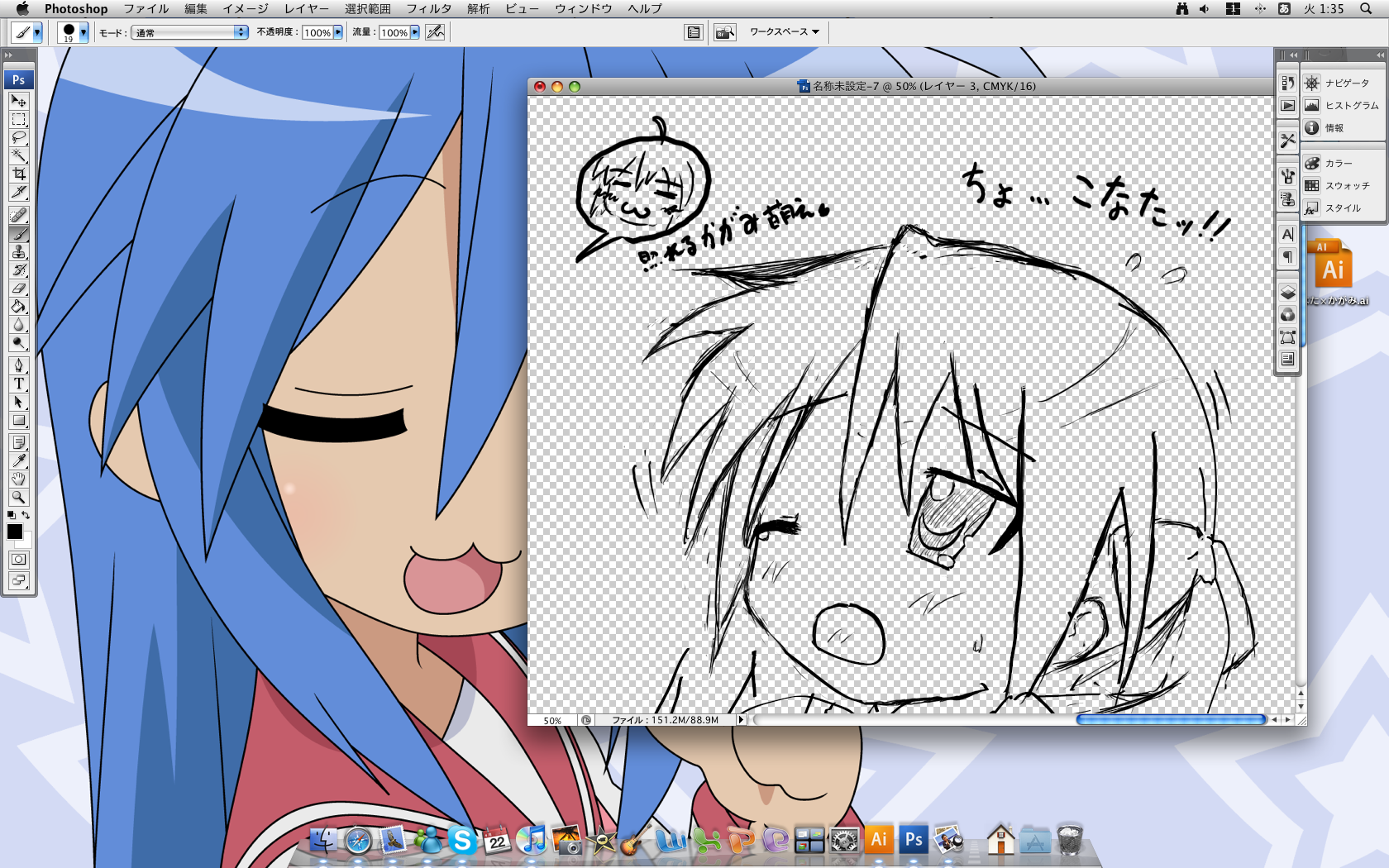Click the document zoom 50% field

tap(552, 720)
